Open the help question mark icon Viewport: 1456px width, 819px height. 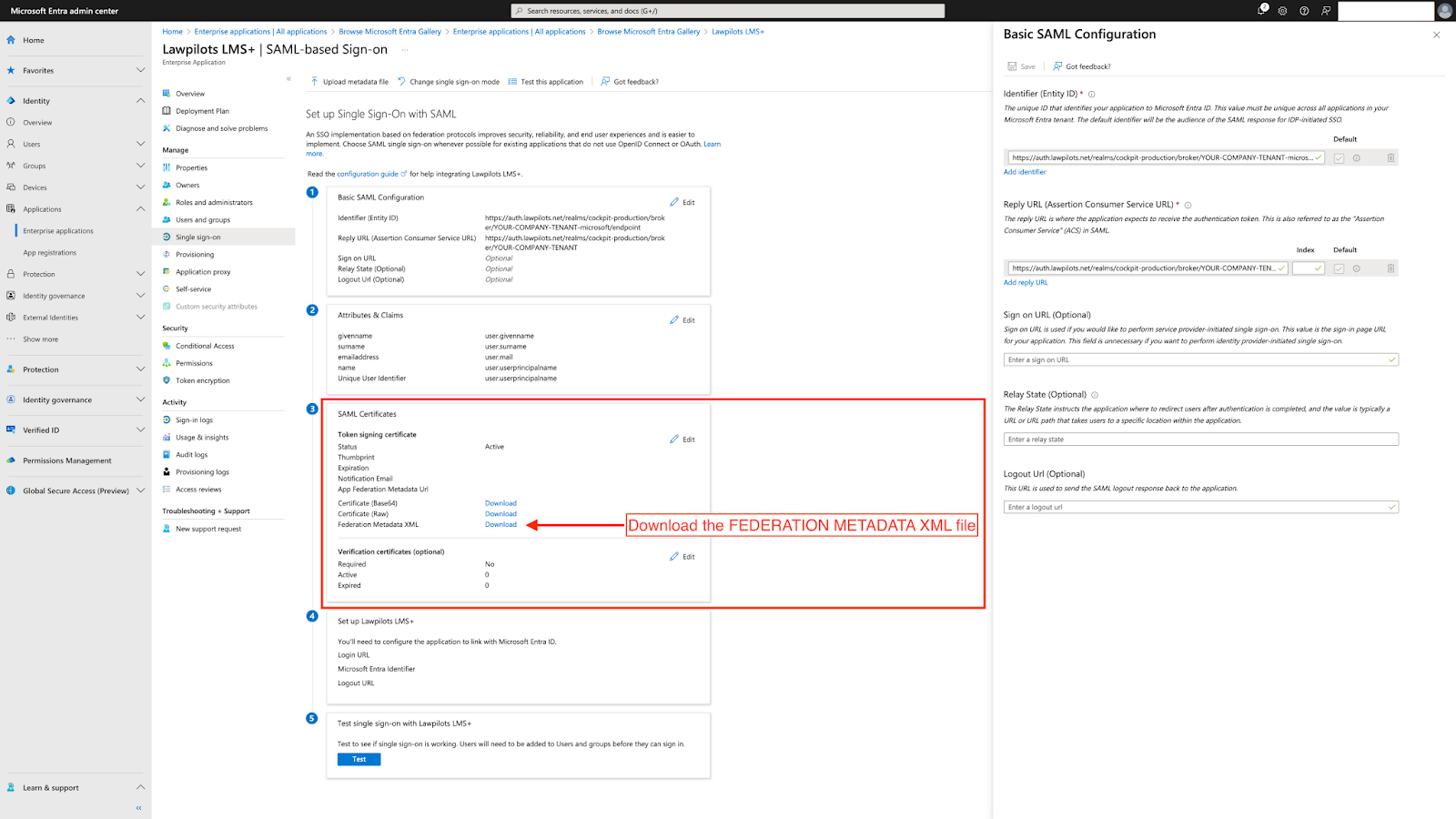(1304, 11)
